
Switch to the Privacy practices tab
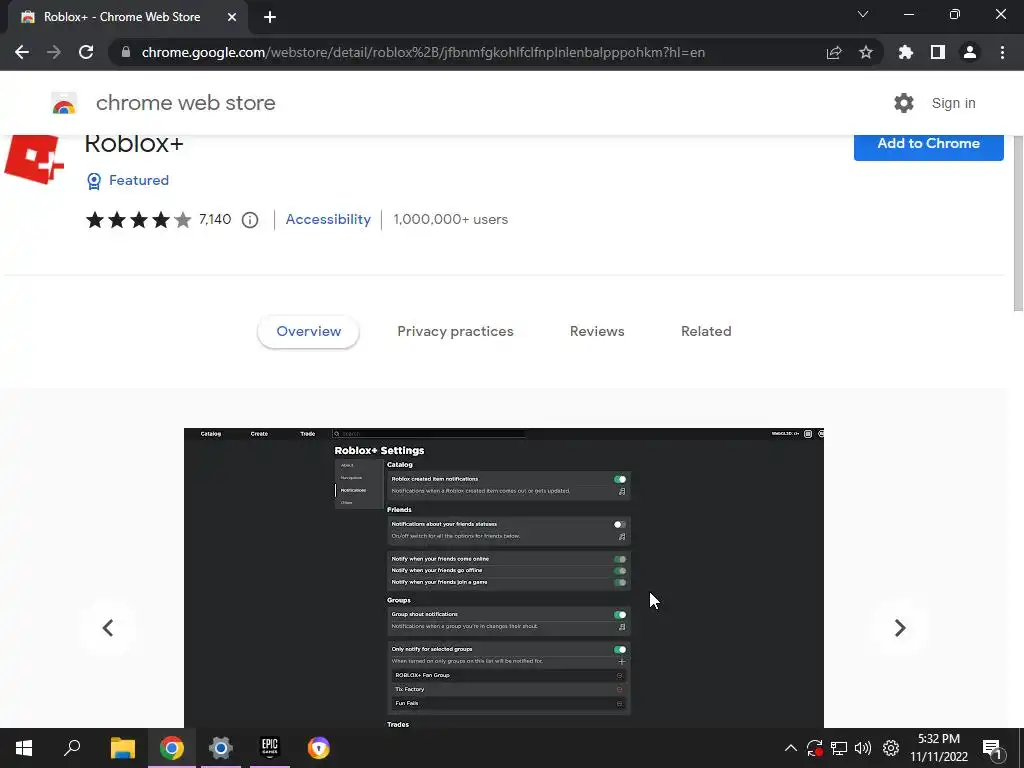coord(455,332)
